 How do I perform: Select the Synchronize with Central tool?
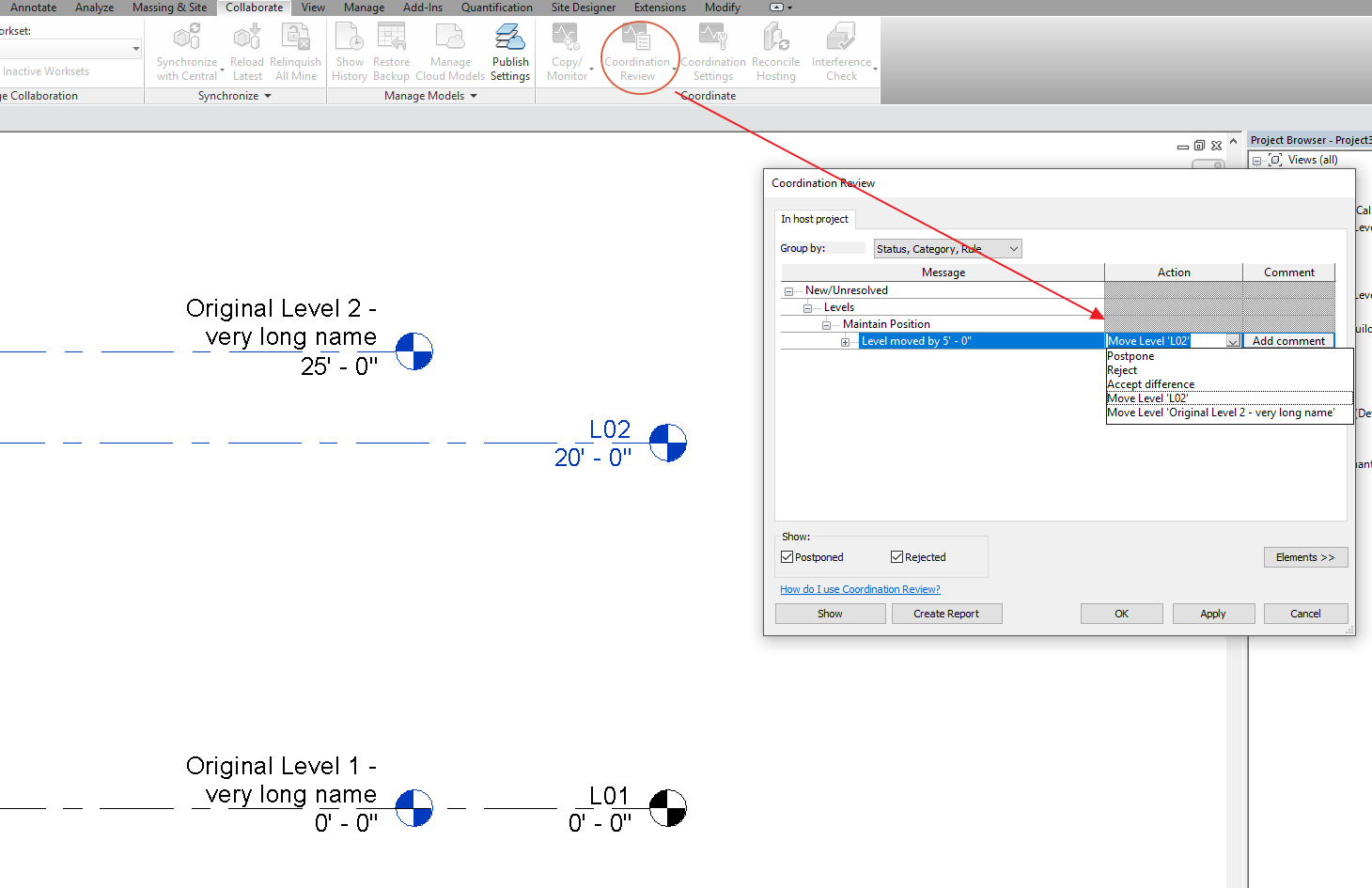[186, 52]
